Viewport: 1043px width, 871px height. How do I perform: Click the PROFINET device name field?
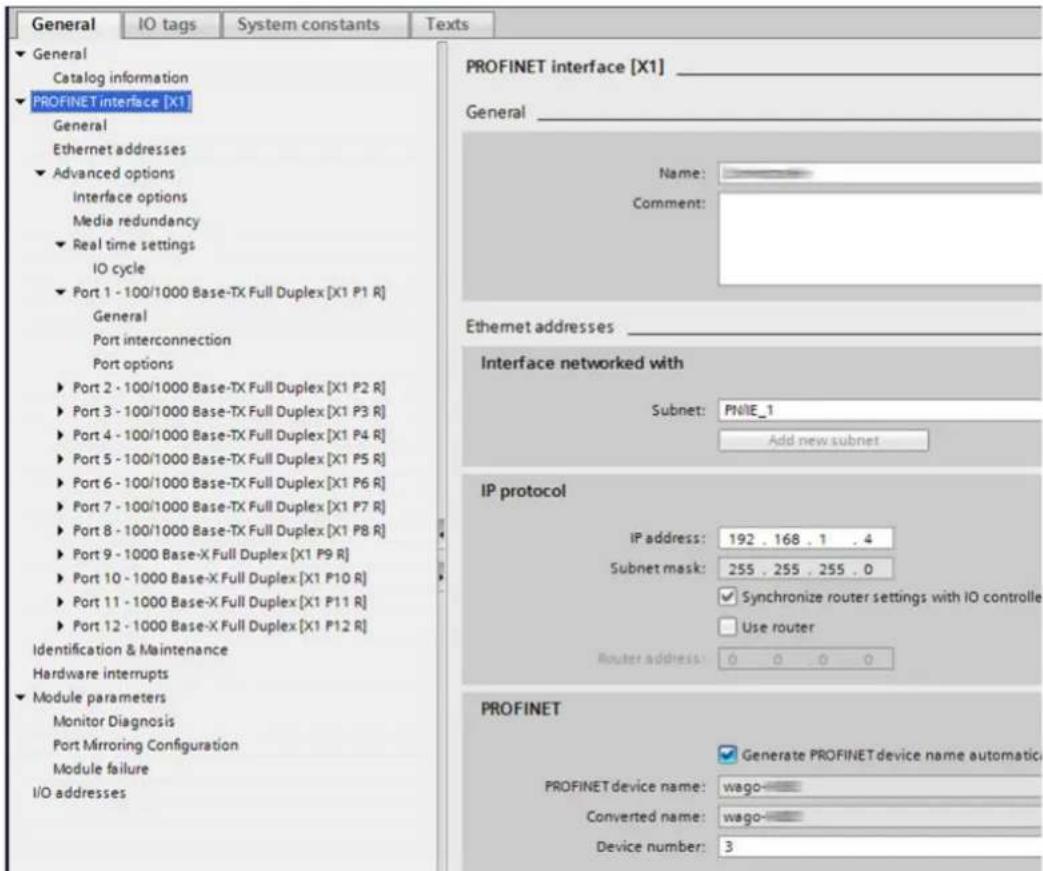point(880,786)
